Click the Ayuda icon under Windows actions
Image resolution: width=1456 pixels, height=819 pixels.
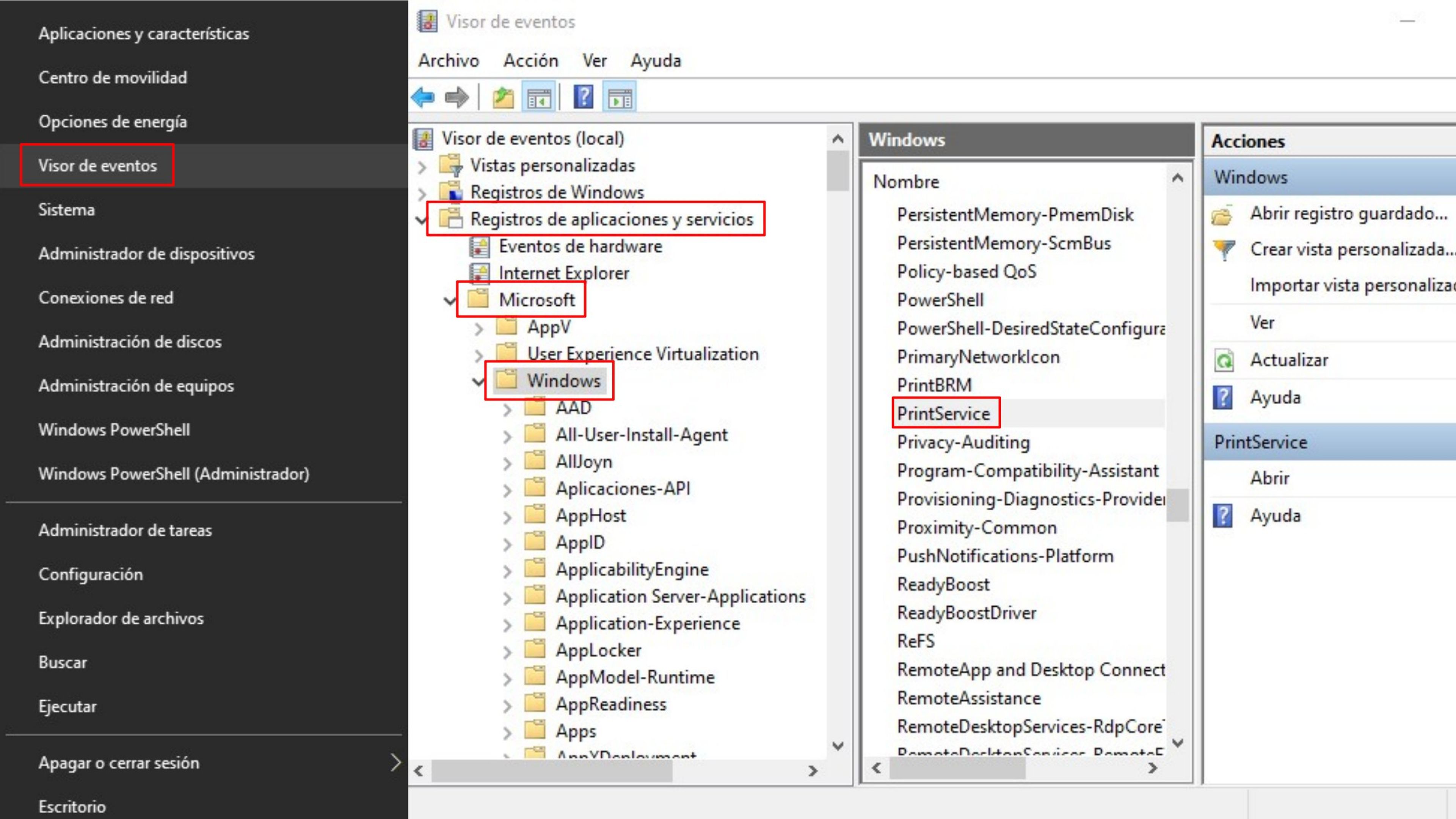tap(1223, 397)
